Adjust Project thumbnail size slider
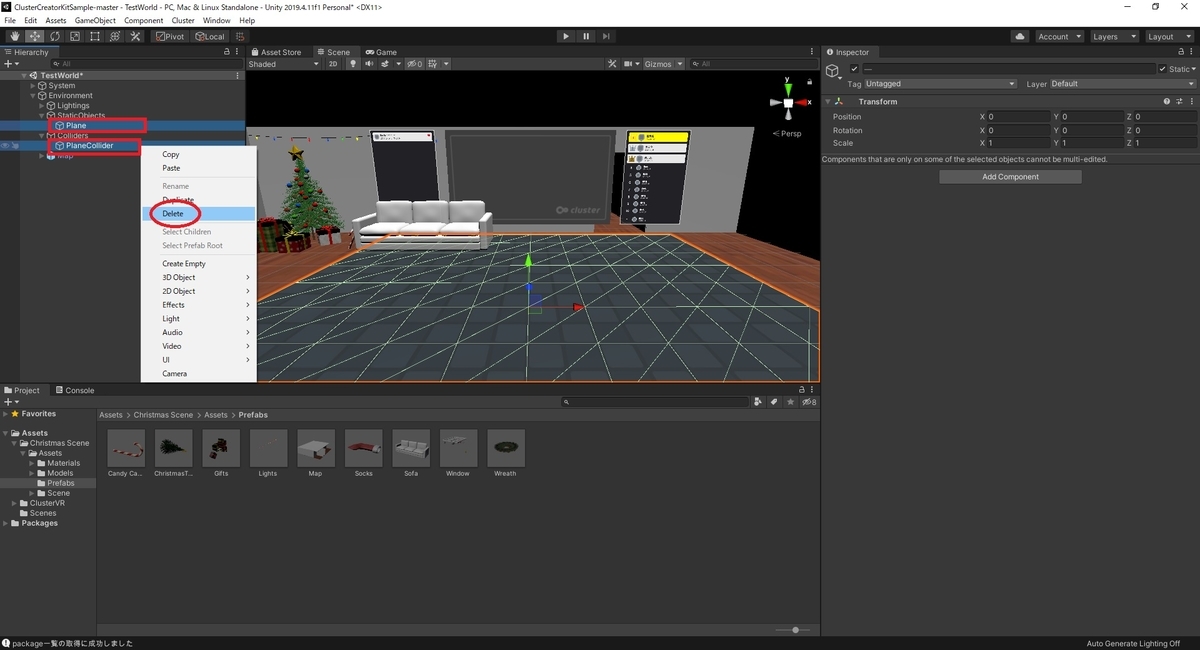Image resolution: width=1200 pixels, height=650 pixels. (795, 630)
